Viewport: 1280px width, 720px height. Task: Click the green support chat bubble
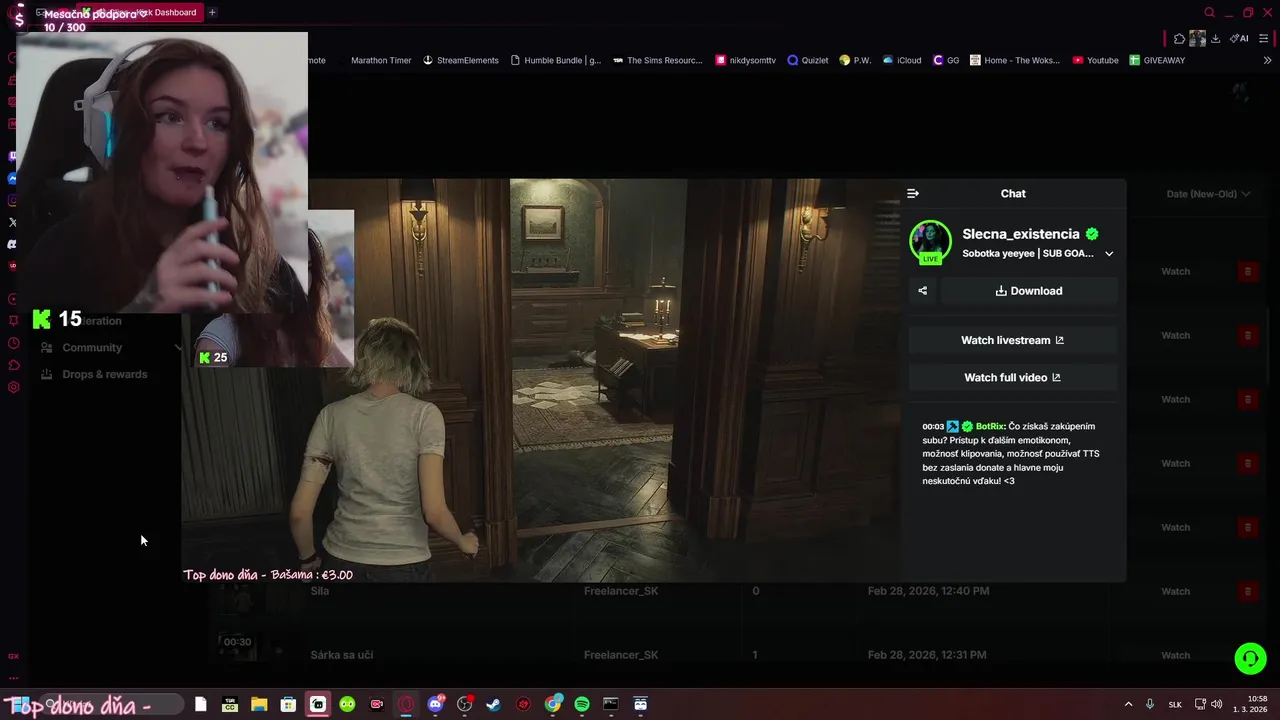coord(1250,658)
